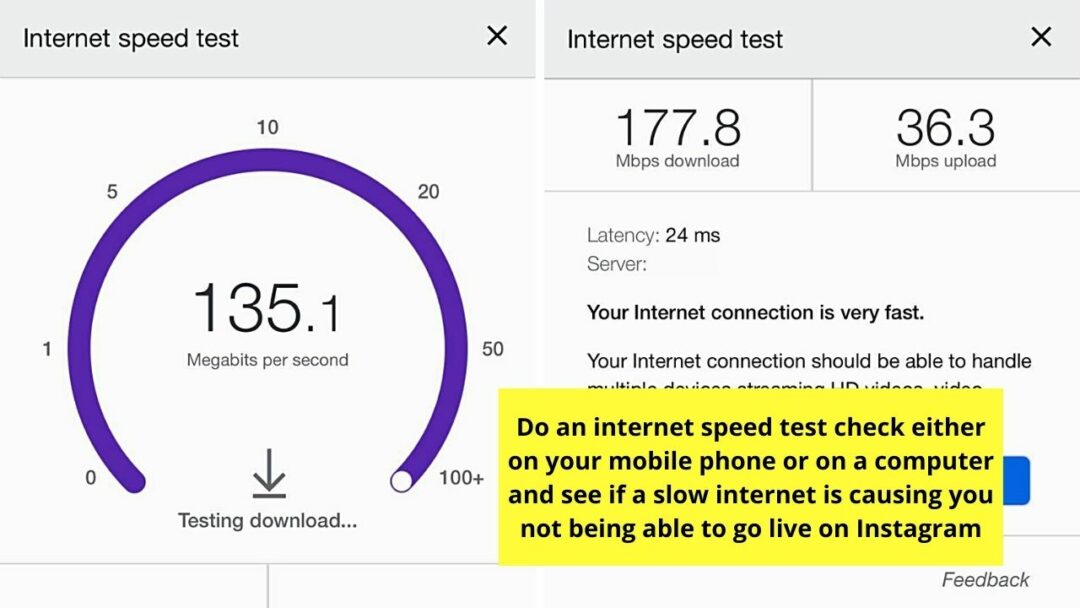
Task: Click the 135.1 speed reading
Action: pyautogui.click(x=266, y=308)
